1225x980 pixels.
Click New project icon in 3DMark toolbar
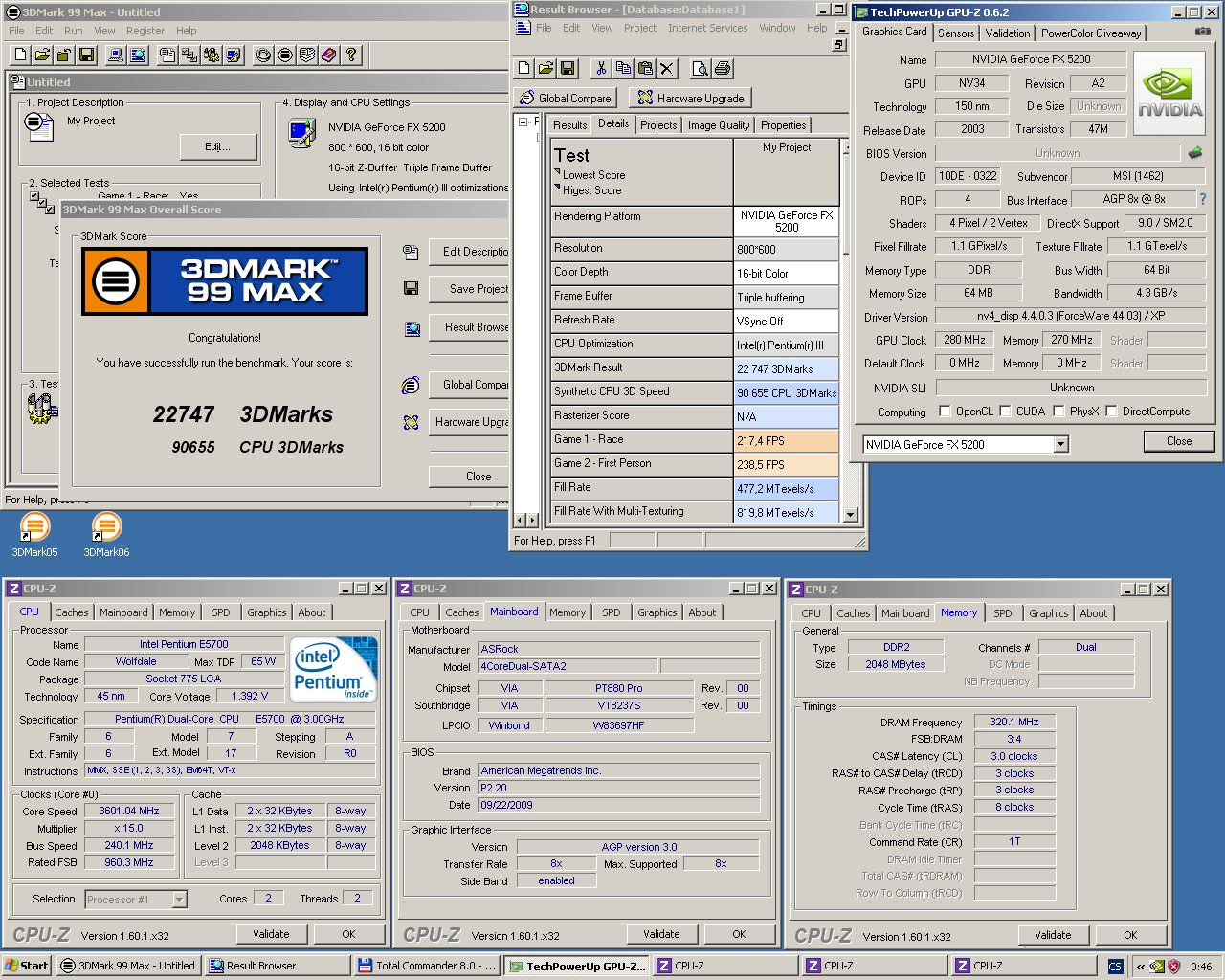tap(21, 55)
